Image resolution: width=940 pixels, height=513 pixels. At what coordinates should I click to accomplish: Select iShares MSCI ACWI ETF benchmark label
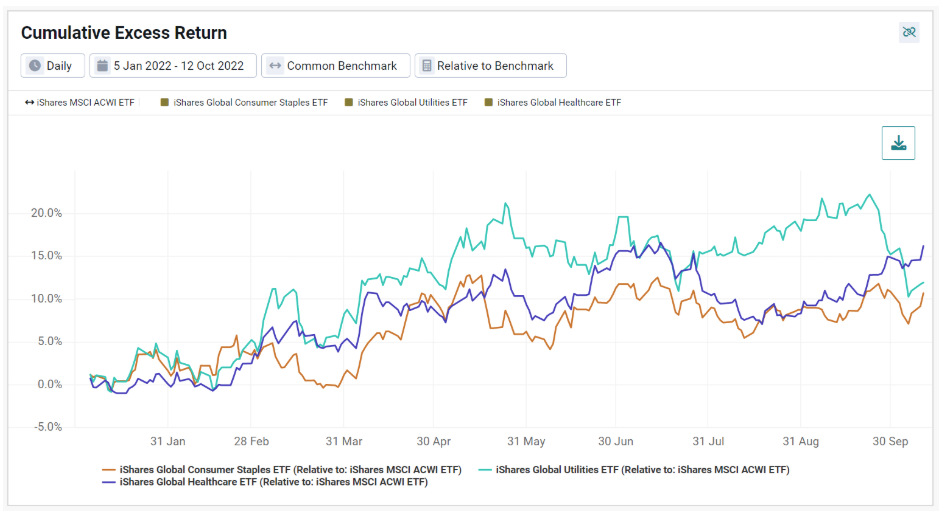pyautogui.click(x=85, y=102)
